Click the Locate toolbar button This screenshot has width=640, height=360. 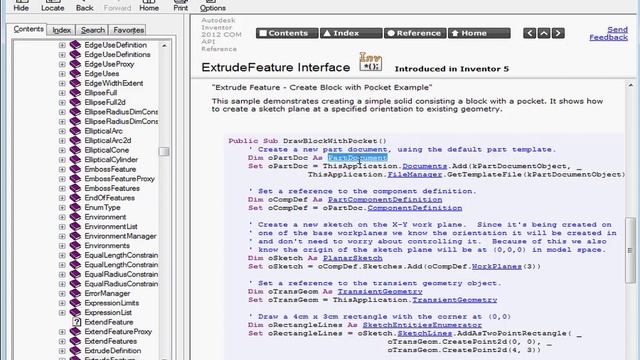click(x=52, y=6)
